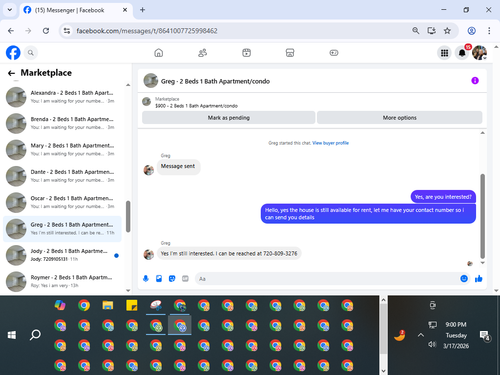This screenshot has height=375, width=500.
Task: Bookmark this page with star icon
Action: coord(447,31)
